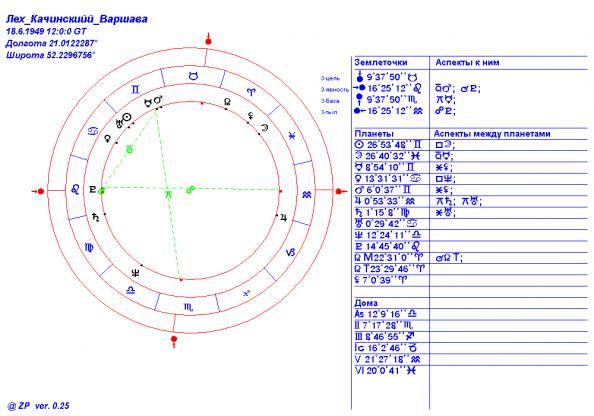Click the Землеточки table heading

tap(381, 63)
